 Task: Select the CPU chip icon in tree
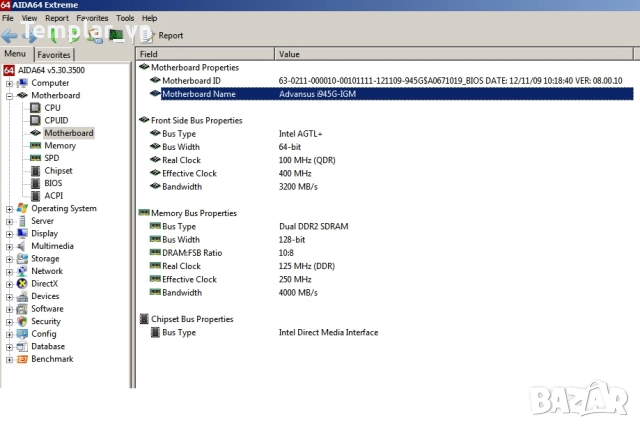pos(35,108)
